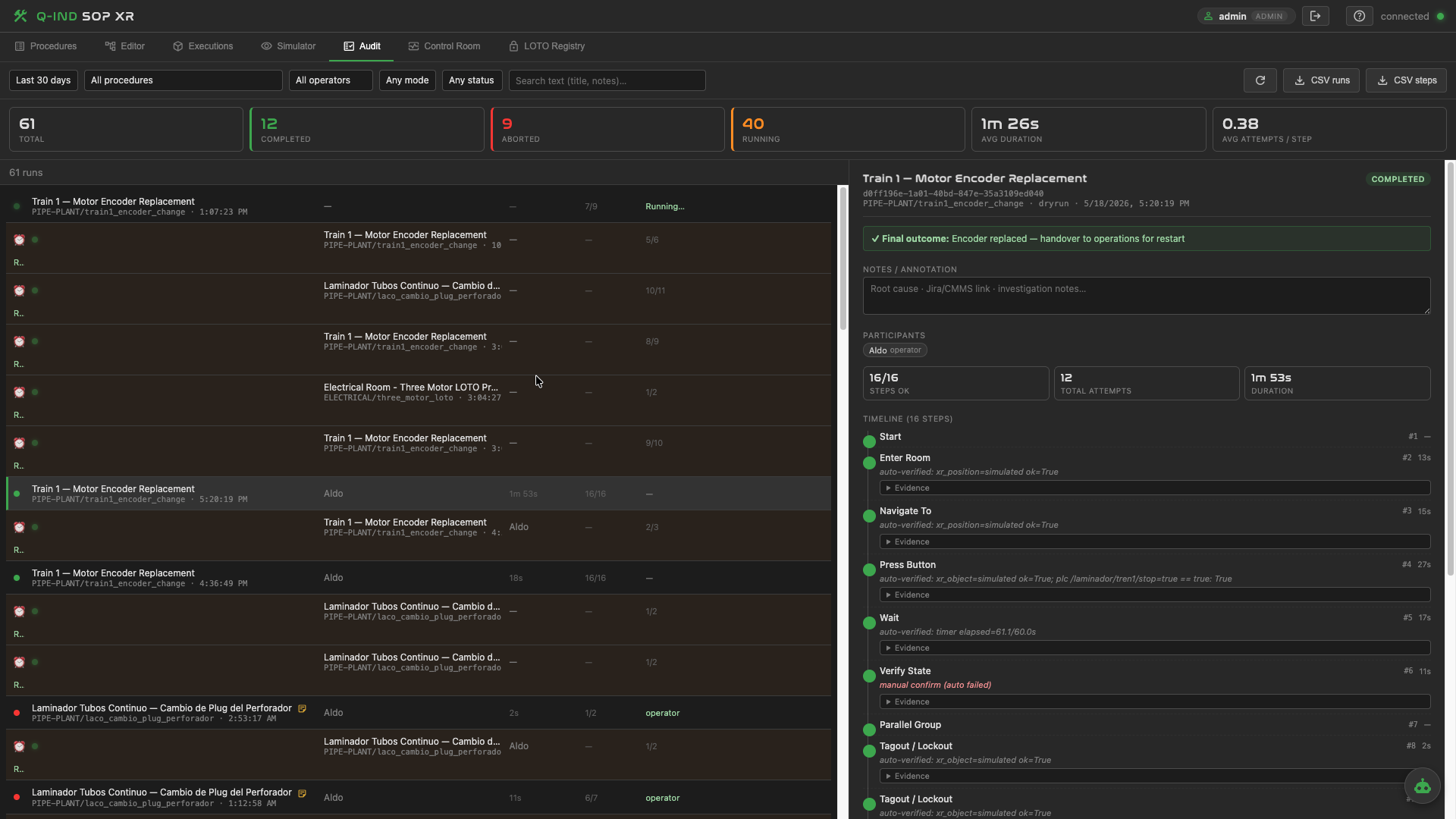Click the detail panel vertical scrollbar
The image size is (1456, 819).
[x=1451, y=368]
